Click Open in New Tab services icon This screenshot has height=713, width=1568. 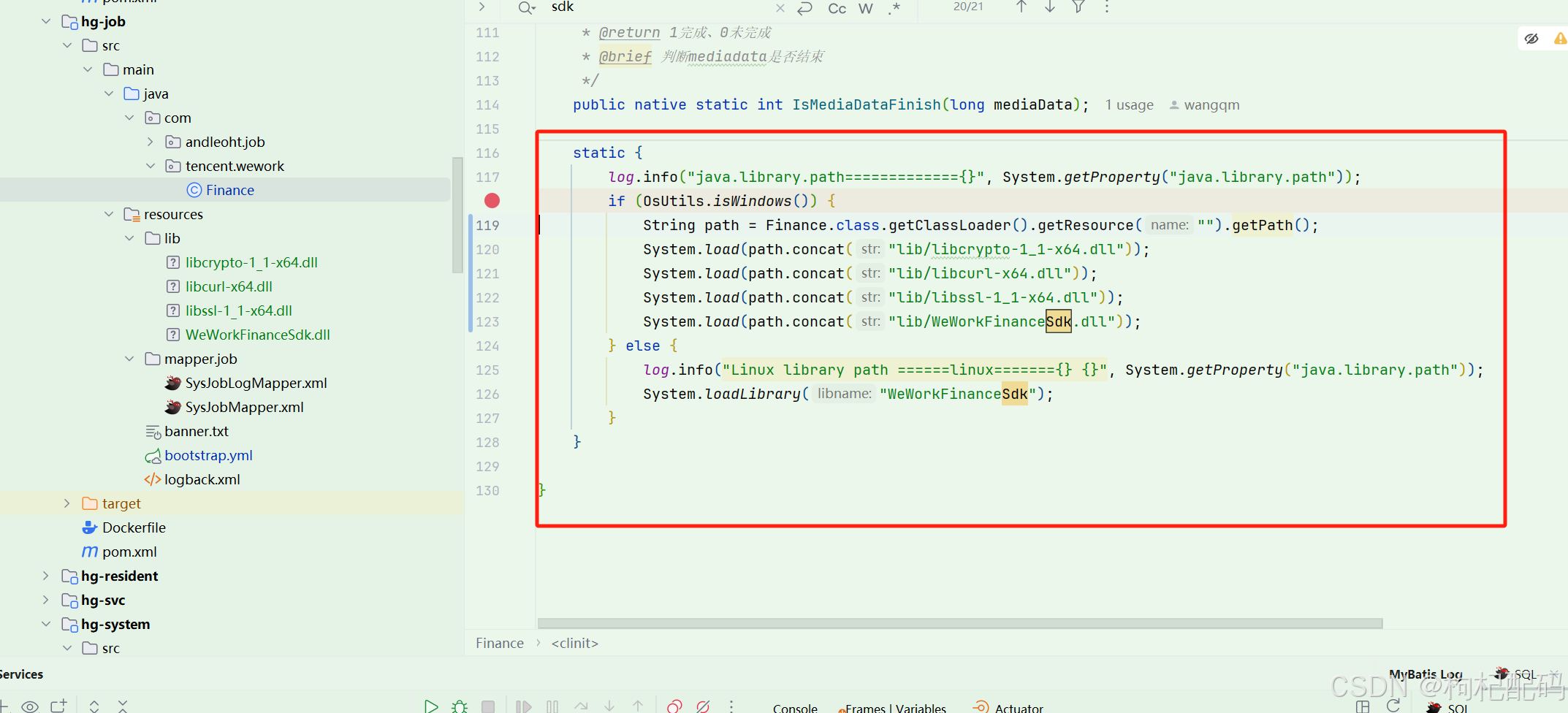(58, 706)
